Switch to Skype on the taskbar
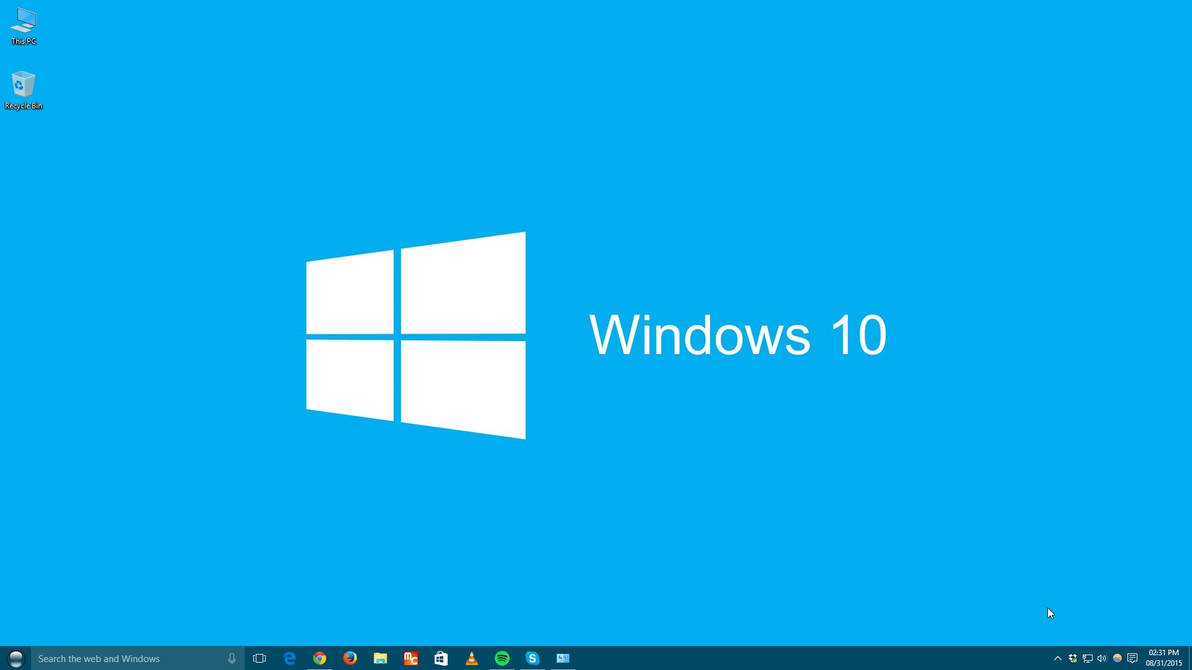This screenshot has width=1192, height=670. [x=532, y=659]
